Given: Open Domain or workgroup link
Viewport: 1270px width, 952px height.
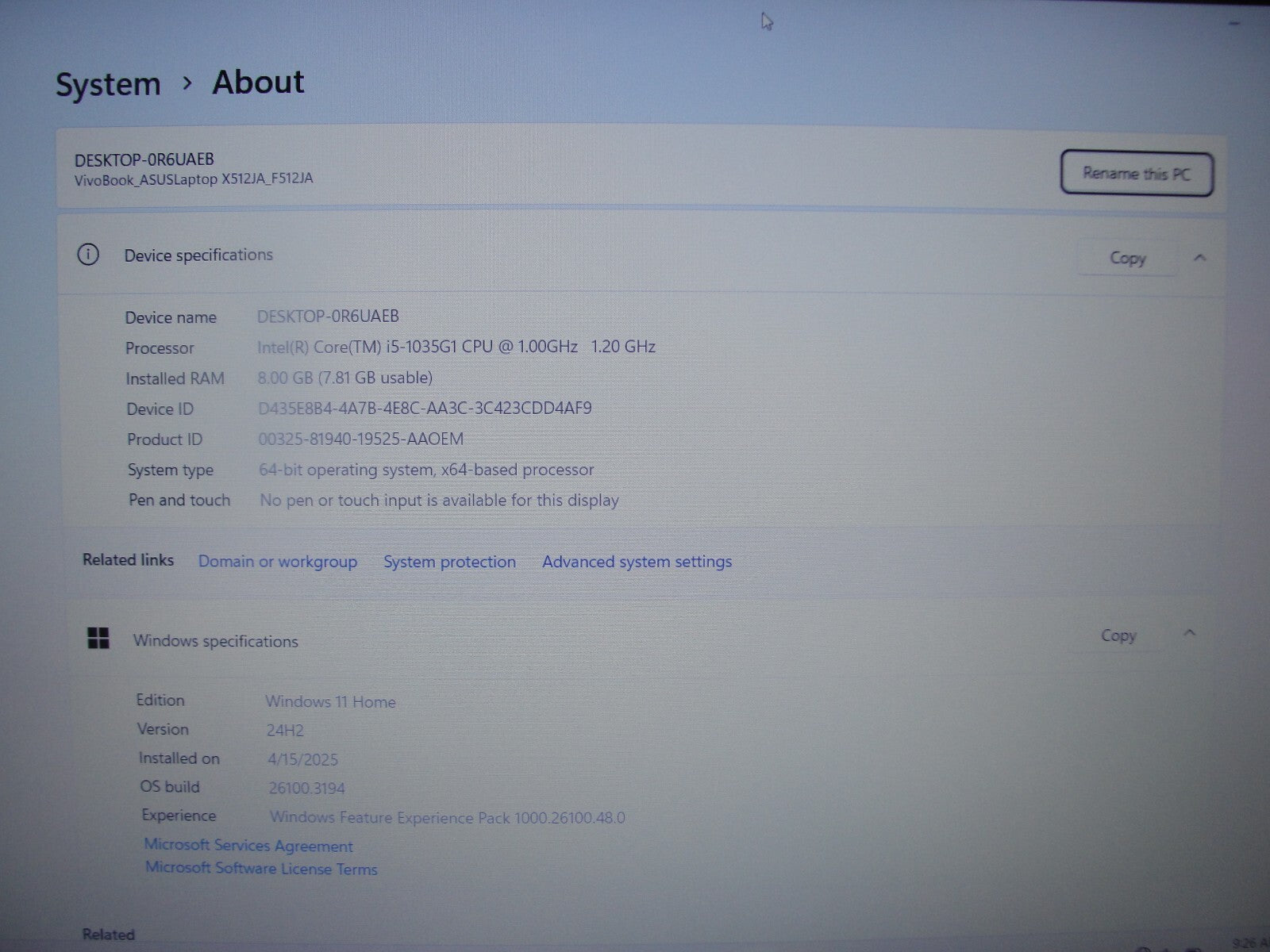Looking at the screenshot, I should [x=278, y=562].
